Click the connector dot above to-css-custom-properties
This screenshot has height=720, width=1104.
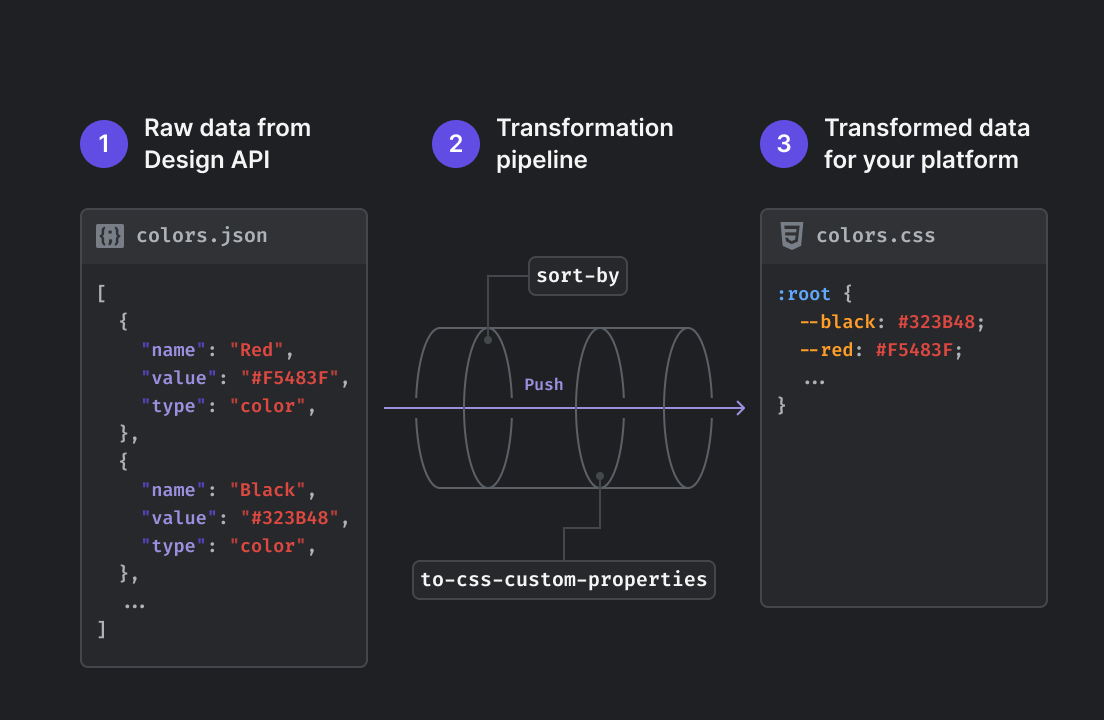click(599, 476)
